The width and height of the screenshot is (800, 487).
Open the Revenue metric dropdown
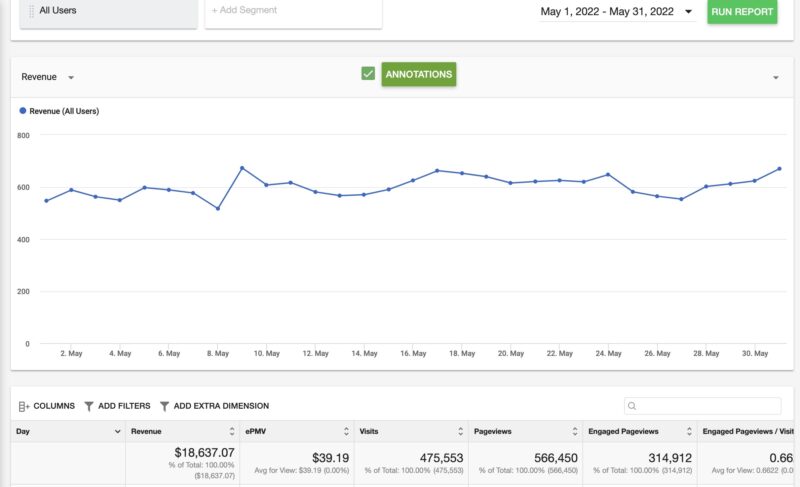[71, 77]
